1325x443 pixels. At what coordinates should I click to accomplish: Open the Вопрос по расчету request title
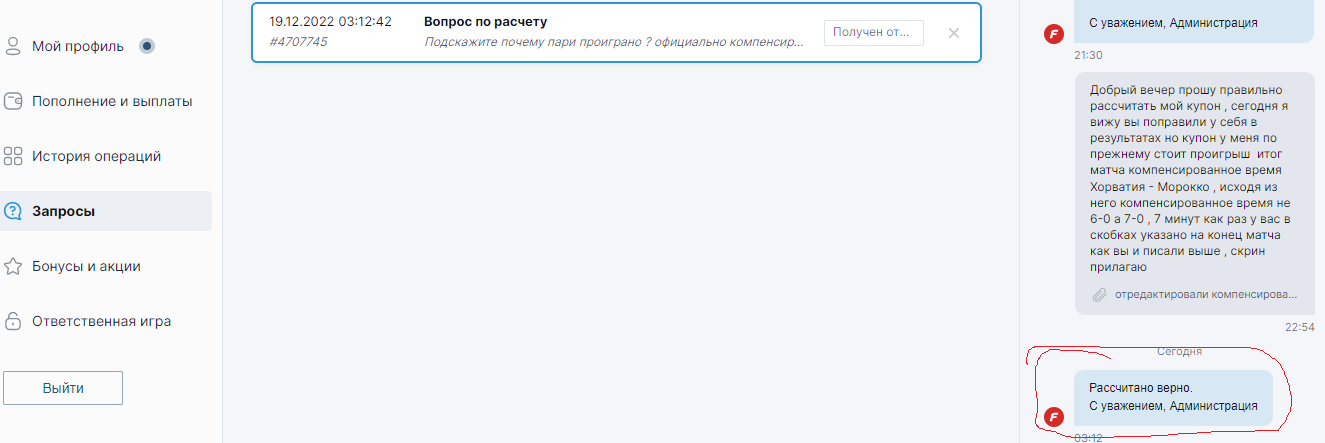coord(485,21)
